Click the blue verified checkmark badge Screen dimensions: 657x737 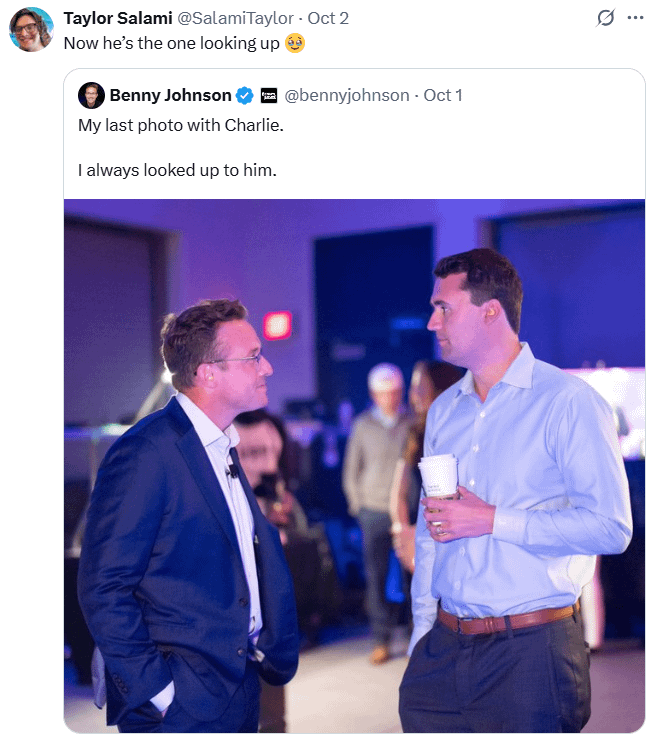(244, 96)
